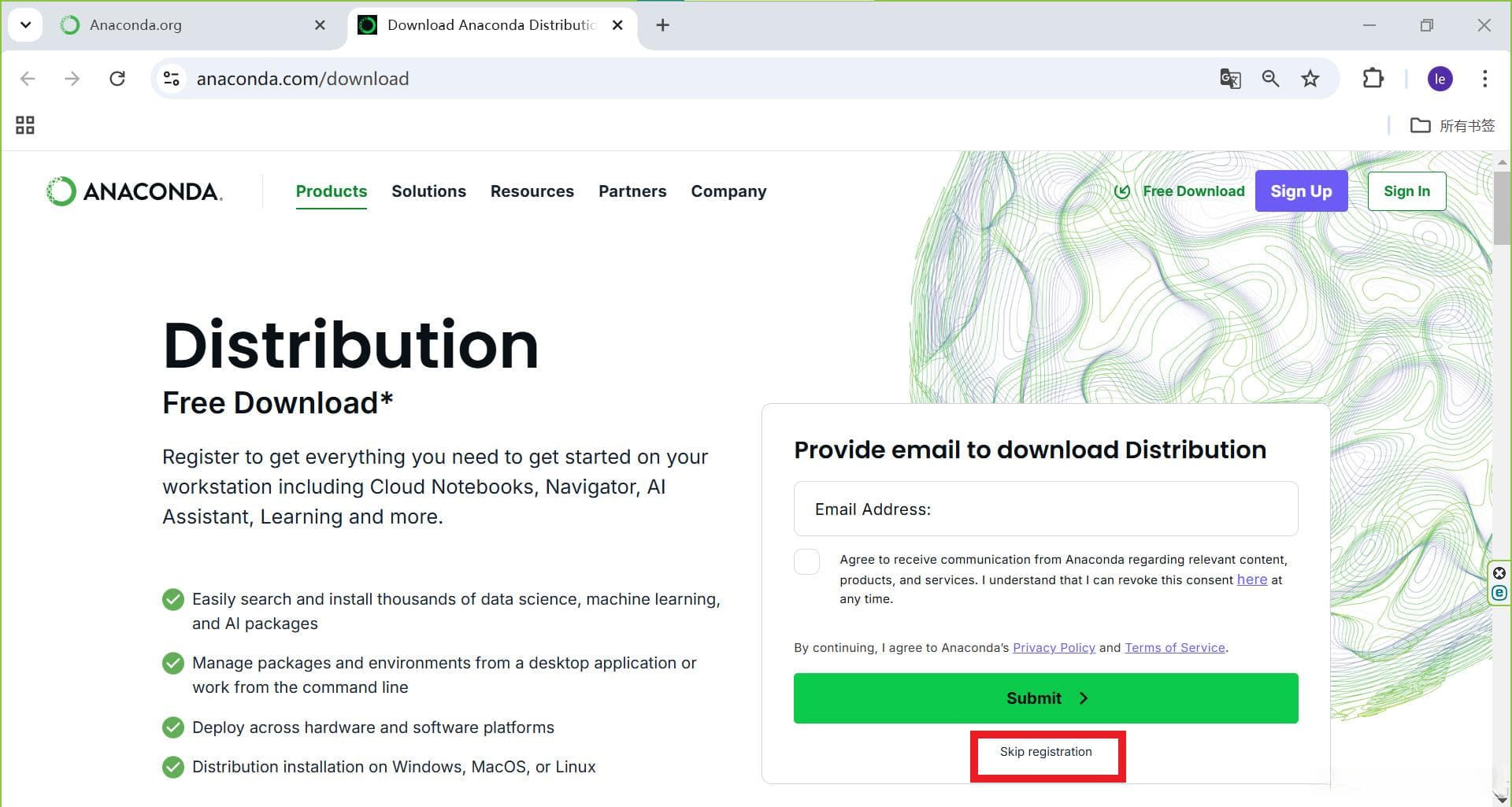Open the Chrome three-dot menu
The width and height of the screenshot is (1512, 807).
tap(1484, 79)
